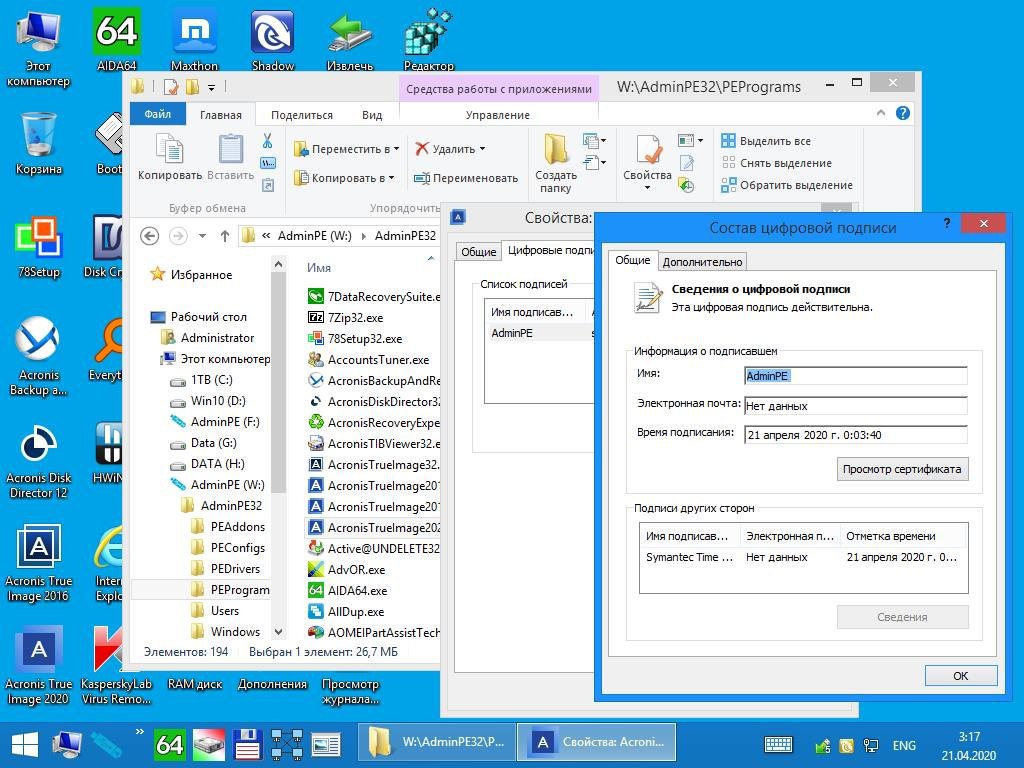This screenshot has width=1024, height=768.
Task: Click the Имя field with AdminPE
Action: [x=856, y=376]
